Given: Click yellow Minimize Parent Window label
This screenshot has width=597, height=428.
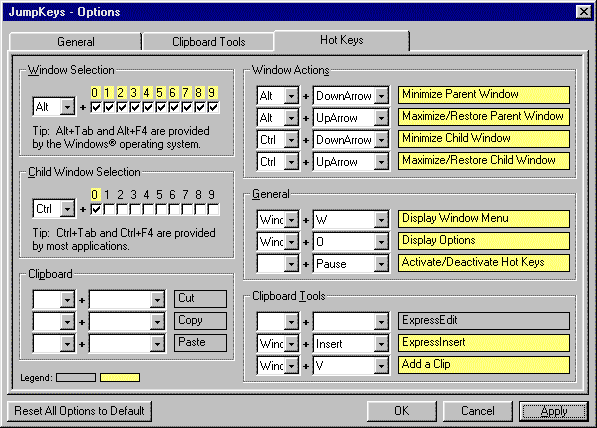Looking at the screenshot, I should point(484,94).
